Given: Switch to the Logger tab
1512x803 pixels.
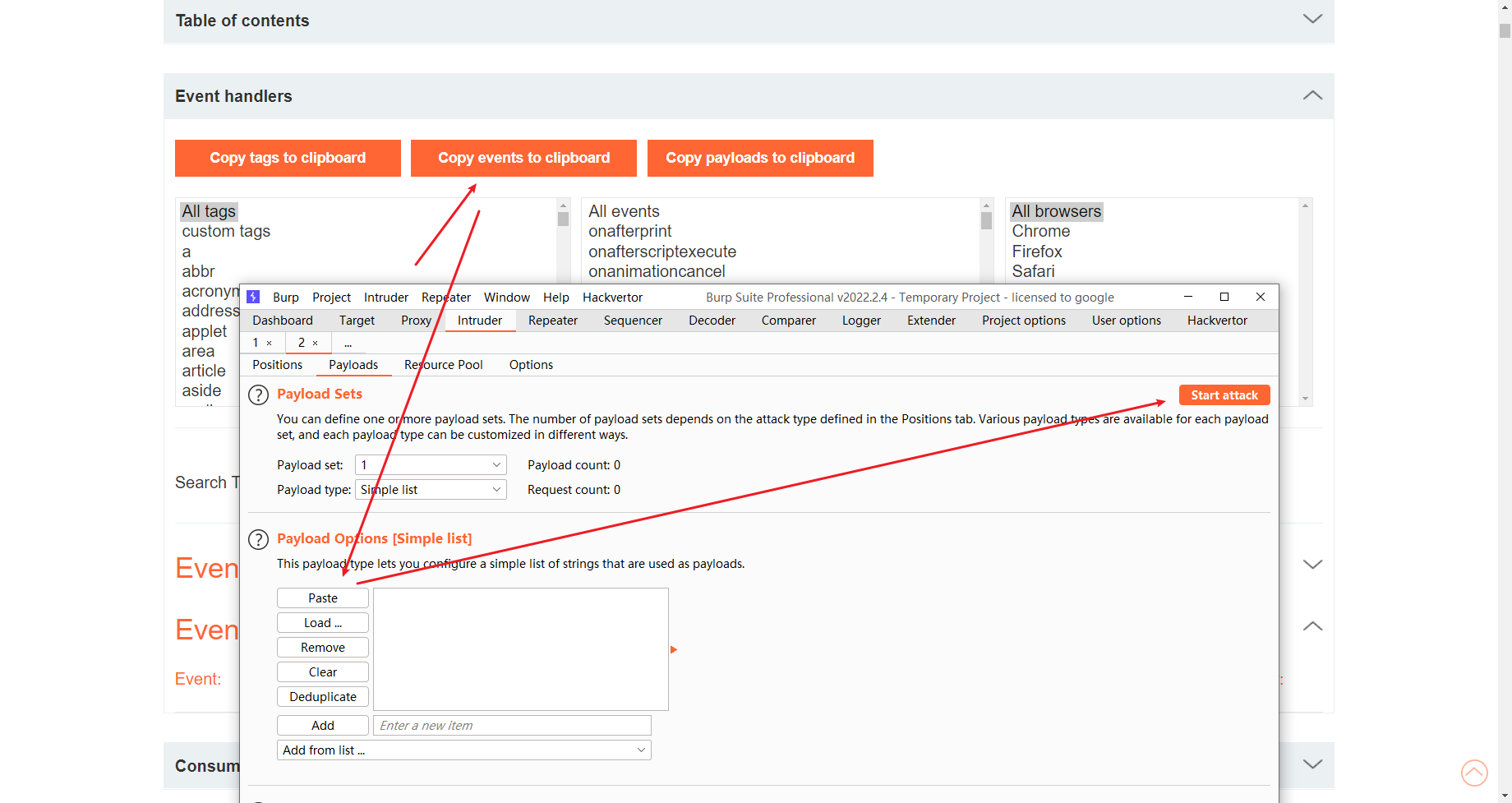Looking at the screenshot, I should pos(861,321).
